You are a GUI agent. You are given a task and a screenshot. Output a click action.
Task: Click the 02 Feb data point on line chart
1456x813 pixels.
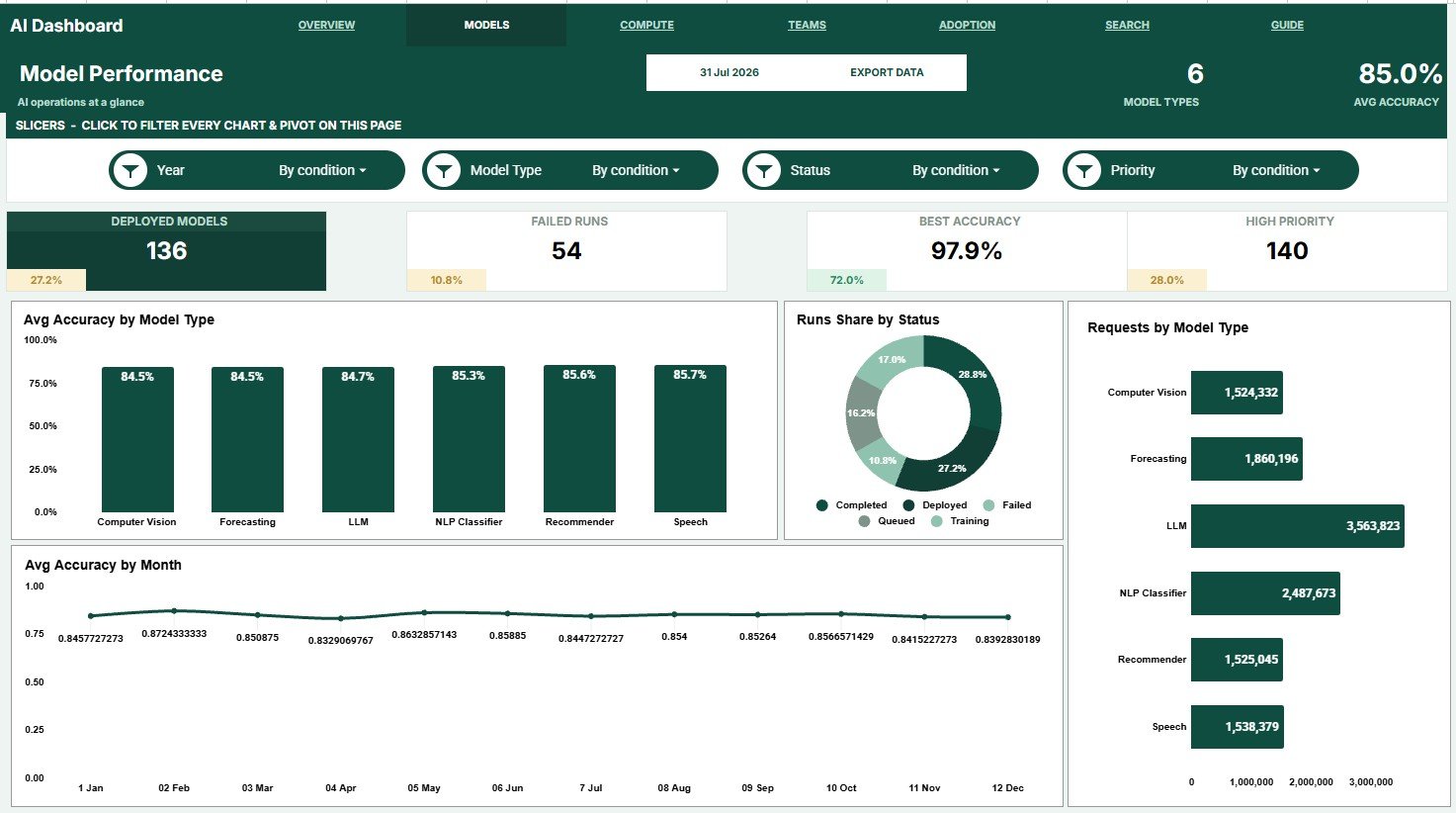(174, 611)
